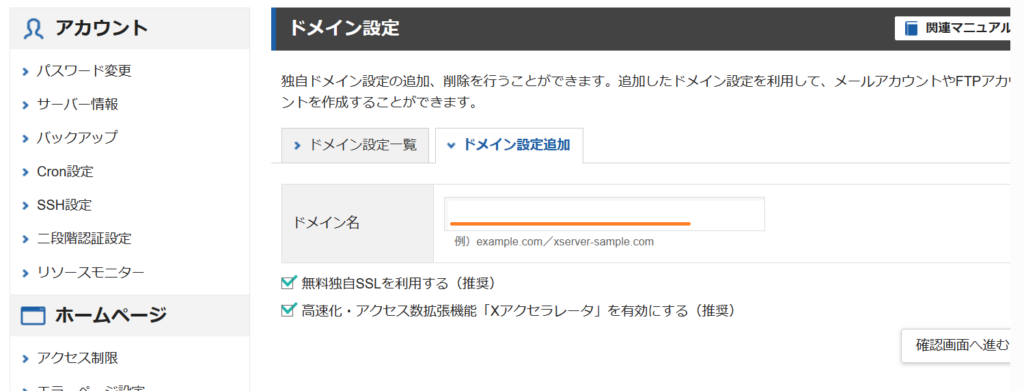Screen dimensions: 1024x391
Task: Click the chevron icon beside Cron設定
Action: click(25, 172)
